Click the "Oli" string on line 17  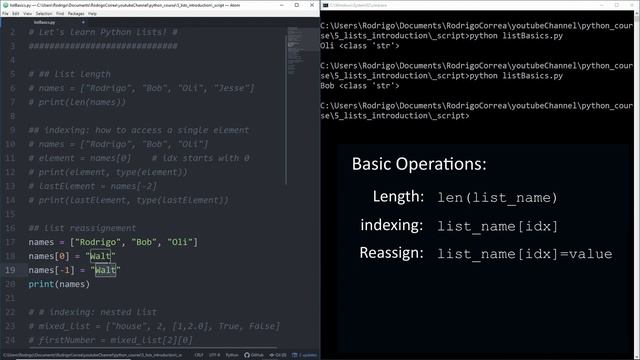point(180,242)
